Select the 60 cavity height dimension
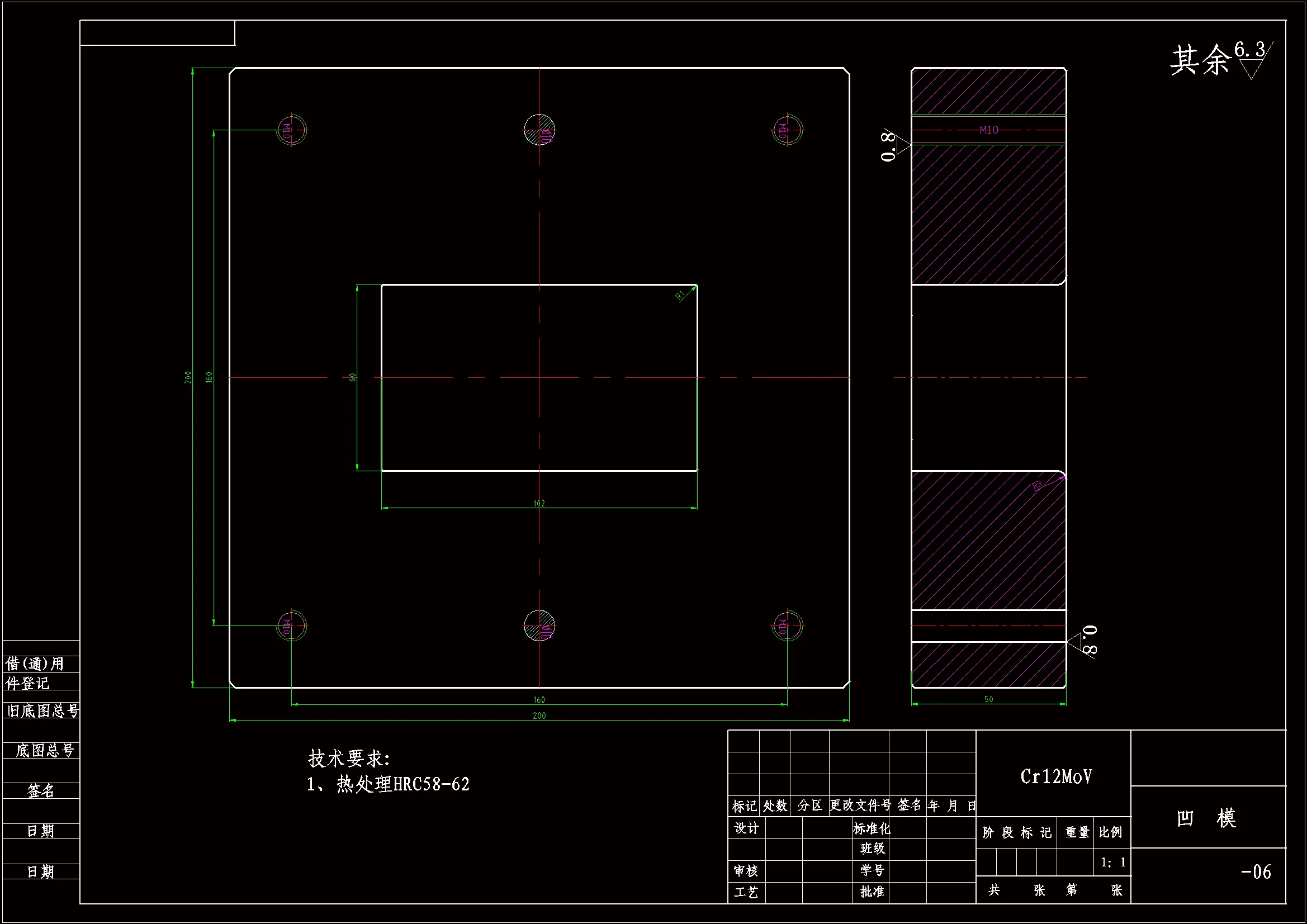The height and width of the screenshot is (924, 1307). click(x=352, y=377)
